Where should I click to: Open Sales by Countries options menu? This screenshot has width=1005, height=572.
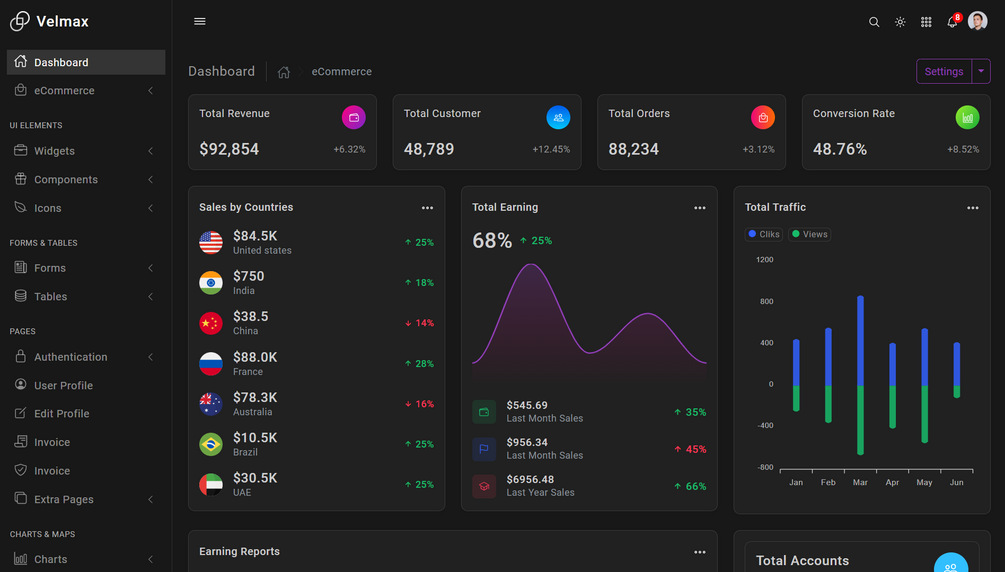click(x=428, y=208)
